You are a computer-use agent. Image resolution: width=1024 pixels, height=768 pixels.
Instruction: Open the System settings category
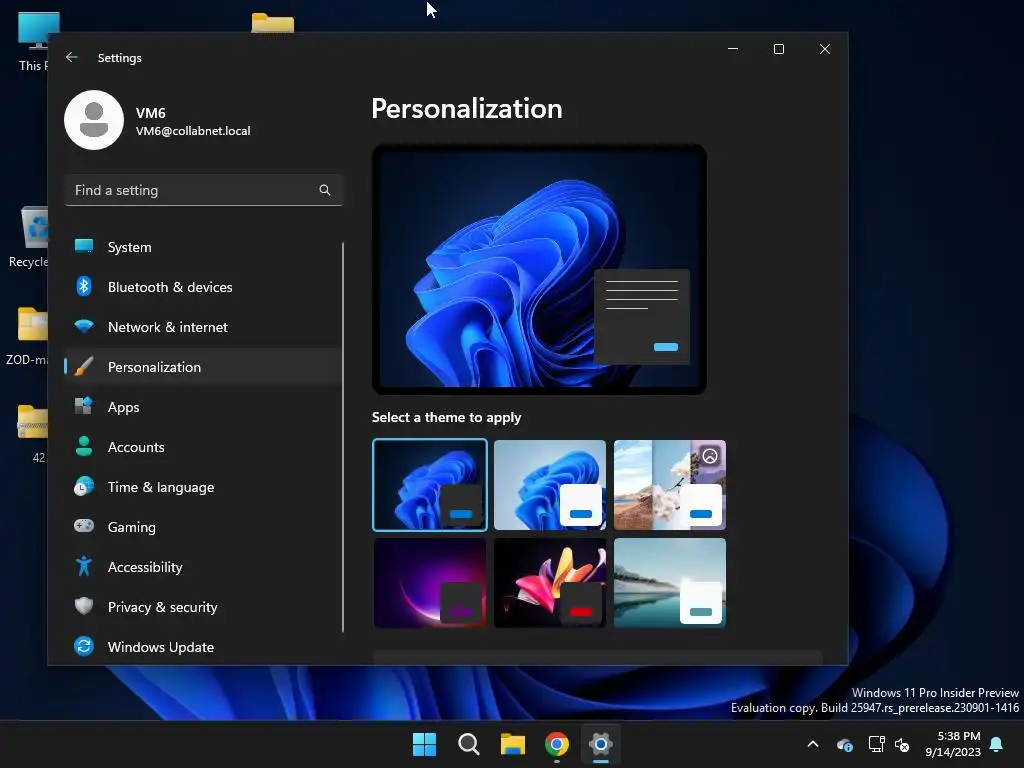pos(202,247)
